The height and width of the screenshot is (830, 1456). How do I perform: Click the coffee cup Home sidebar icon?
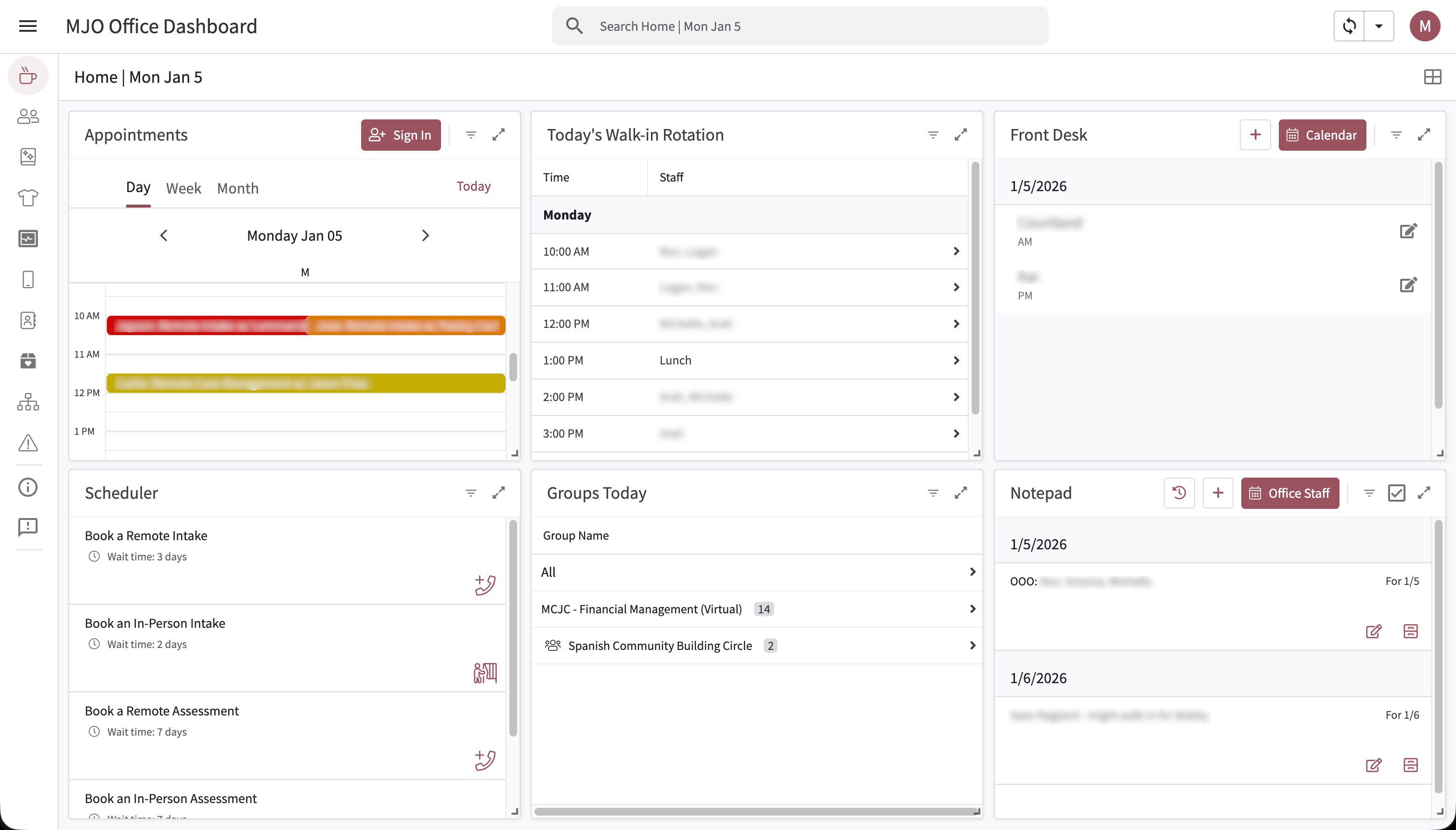tap(28, 76)
